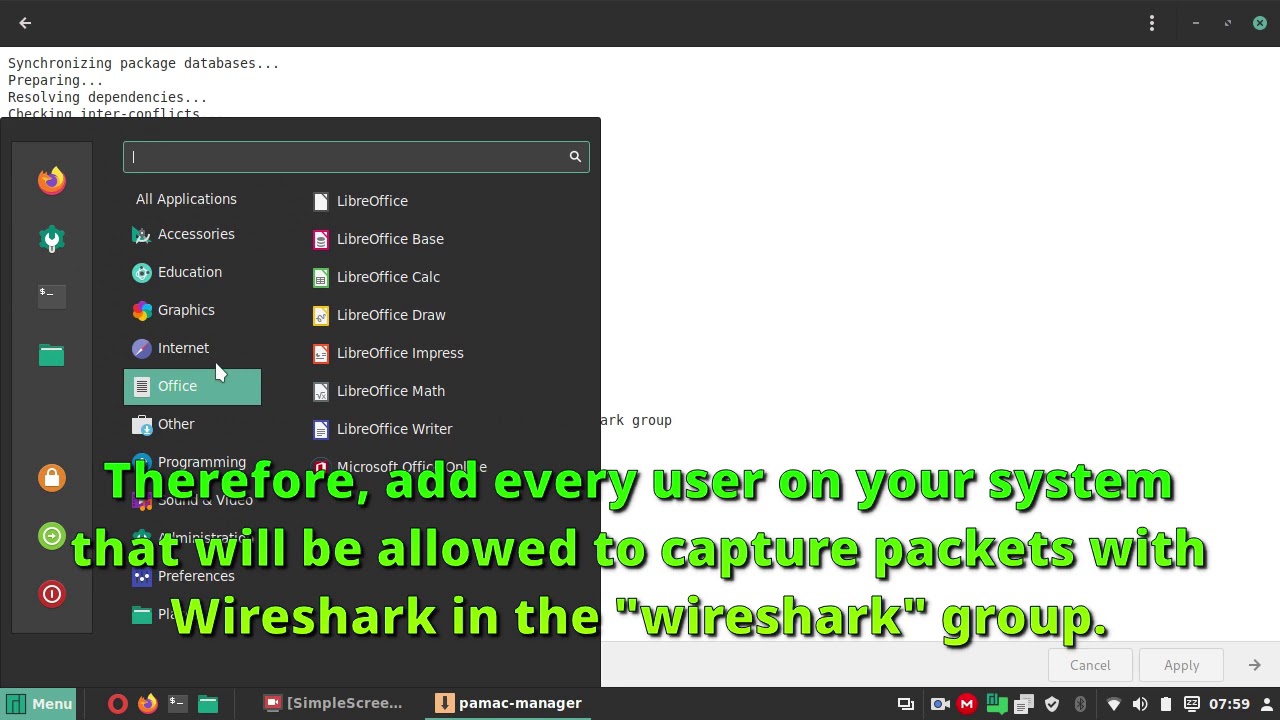
Task: Open terminal from the panel launcher
Action: click(x=178, y=703)
